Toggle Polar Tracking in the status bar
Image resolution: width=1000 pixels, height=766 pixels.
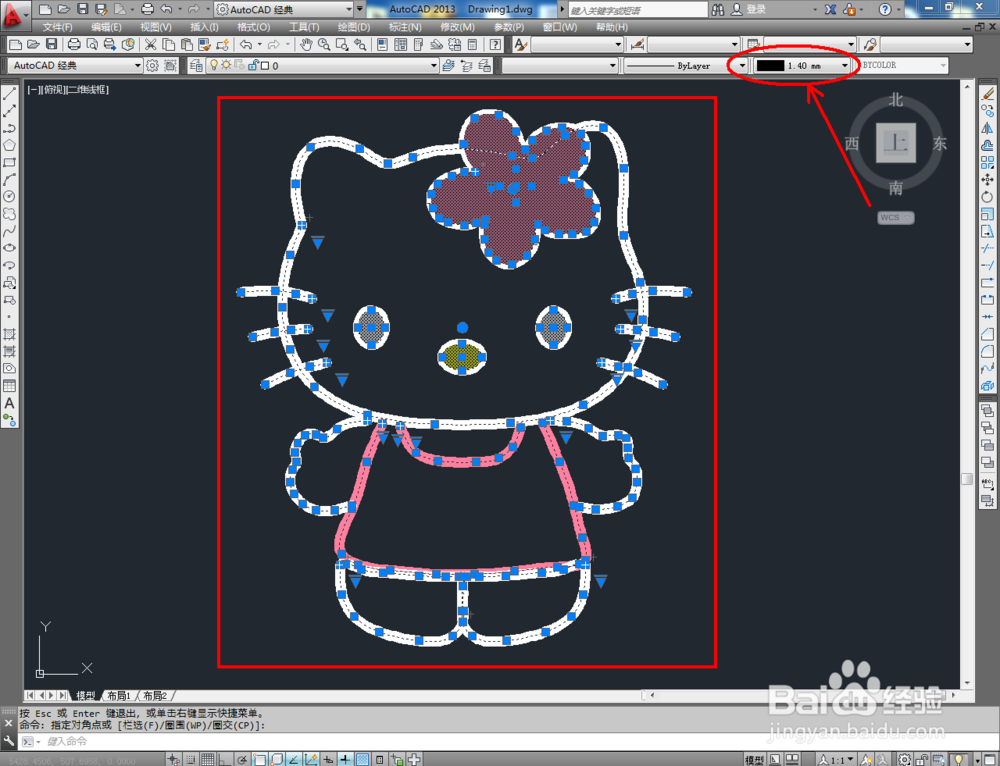[242, 759]
